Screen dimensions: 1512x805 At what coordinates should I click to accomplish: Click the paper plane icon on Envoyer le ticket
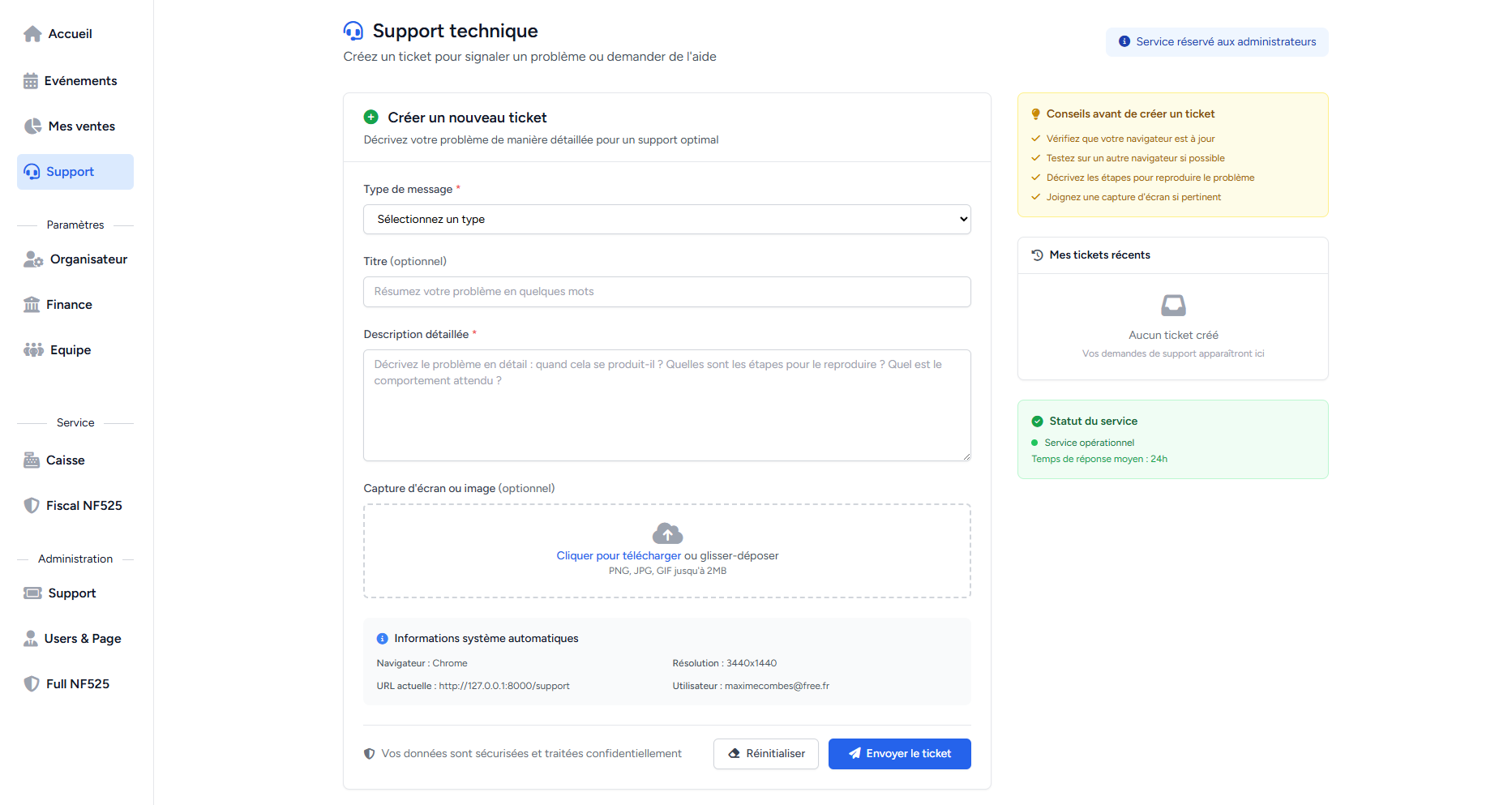[x=855, y=754]
